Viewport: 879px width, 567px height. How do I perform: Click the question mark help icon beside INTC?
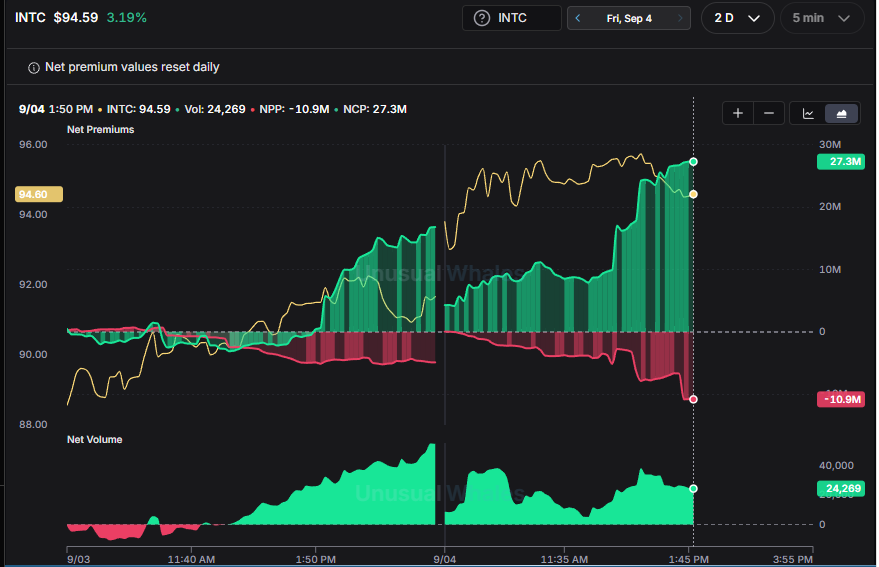tap(482, 18)
